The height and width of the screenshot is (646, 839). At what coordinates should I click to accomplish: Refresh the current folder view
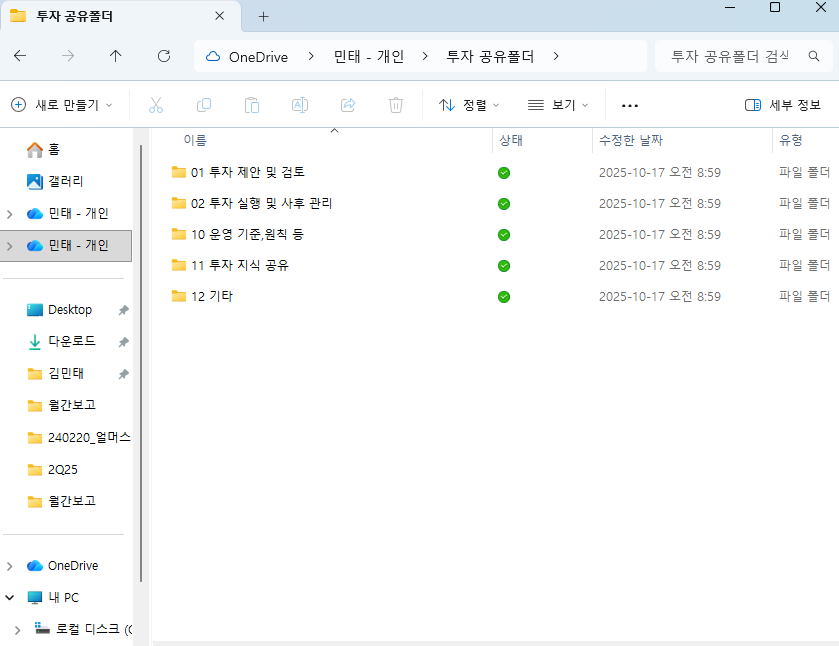tap(164, 56)
